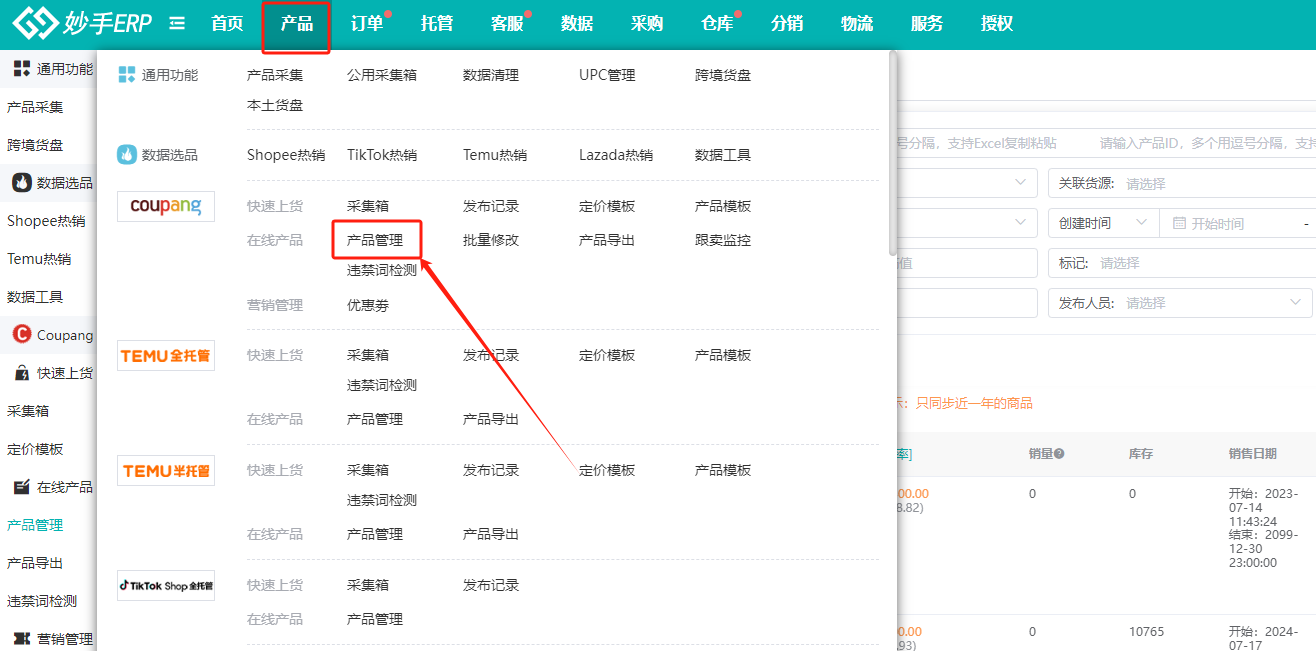
Task: Open UPC管理 from the menu
Action: [607, 75]
